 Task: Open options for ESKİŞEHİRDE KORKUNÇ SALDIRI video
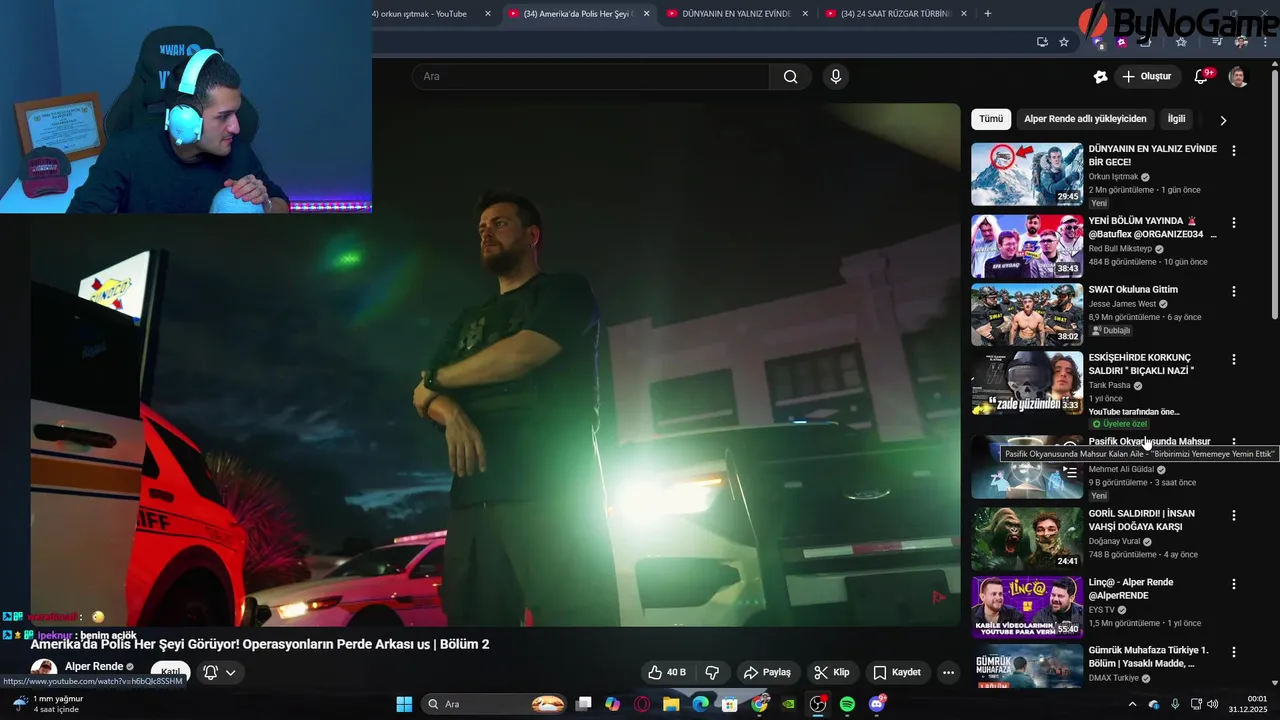(x=1234, y=359)
